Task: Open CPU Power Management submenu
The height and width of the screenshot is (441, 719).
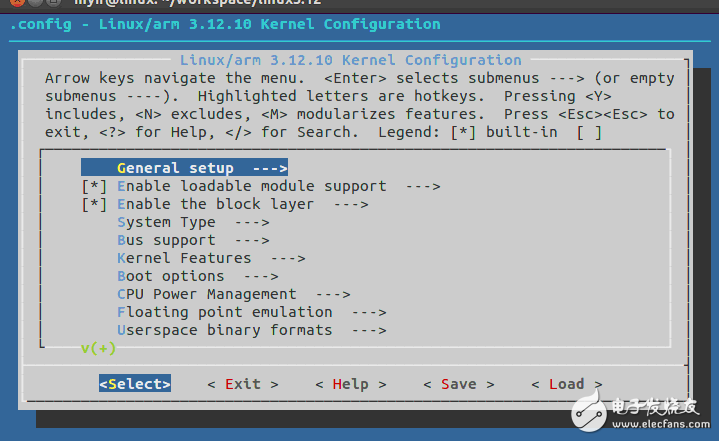Action: click(206, 294)
